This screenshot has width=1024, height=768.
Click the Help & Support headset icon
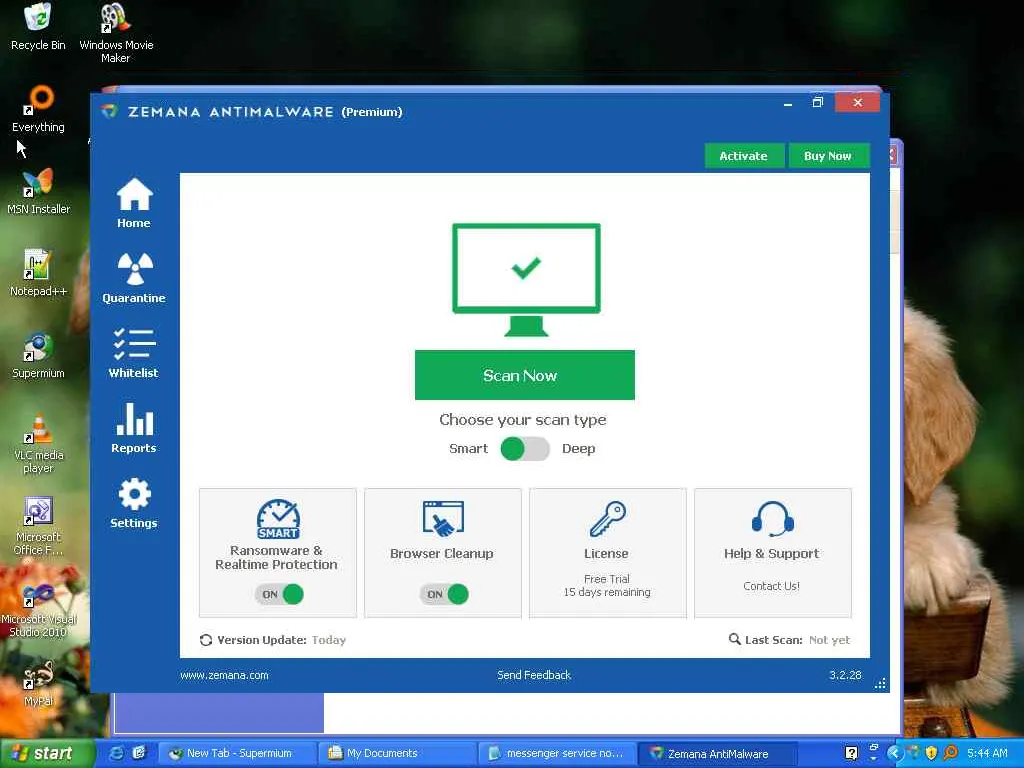pyautogui.click(x=773, y=519)
